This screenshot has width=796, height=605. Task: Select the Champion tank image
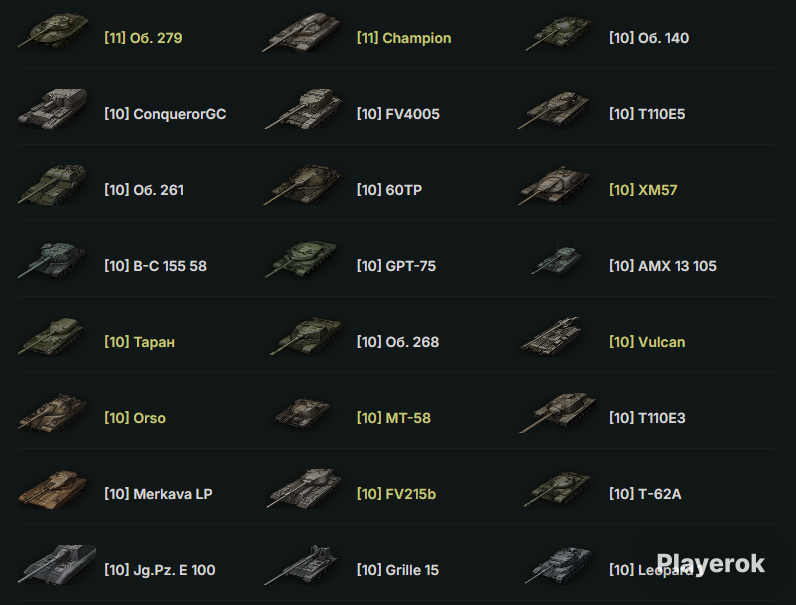coord(303,32)
